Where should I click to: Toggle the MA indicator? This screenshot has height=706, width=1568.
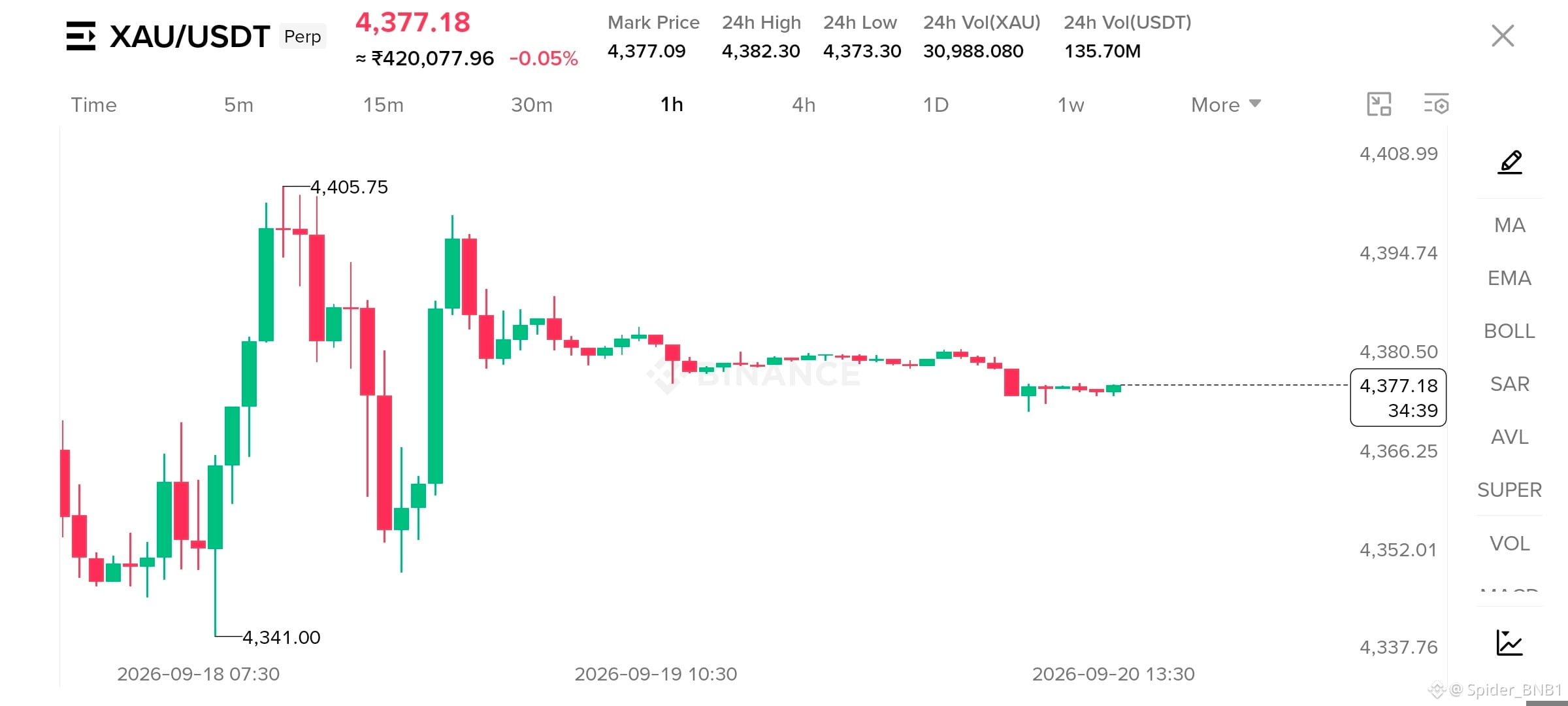click(x=1510, y=226)
